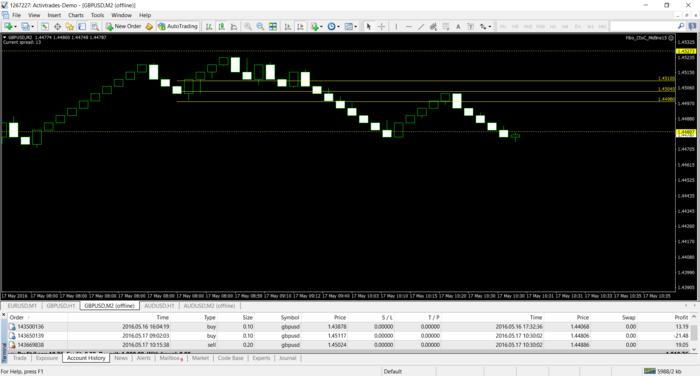
Task: Select the Crosshair tool icon
Action: (381, 27)
